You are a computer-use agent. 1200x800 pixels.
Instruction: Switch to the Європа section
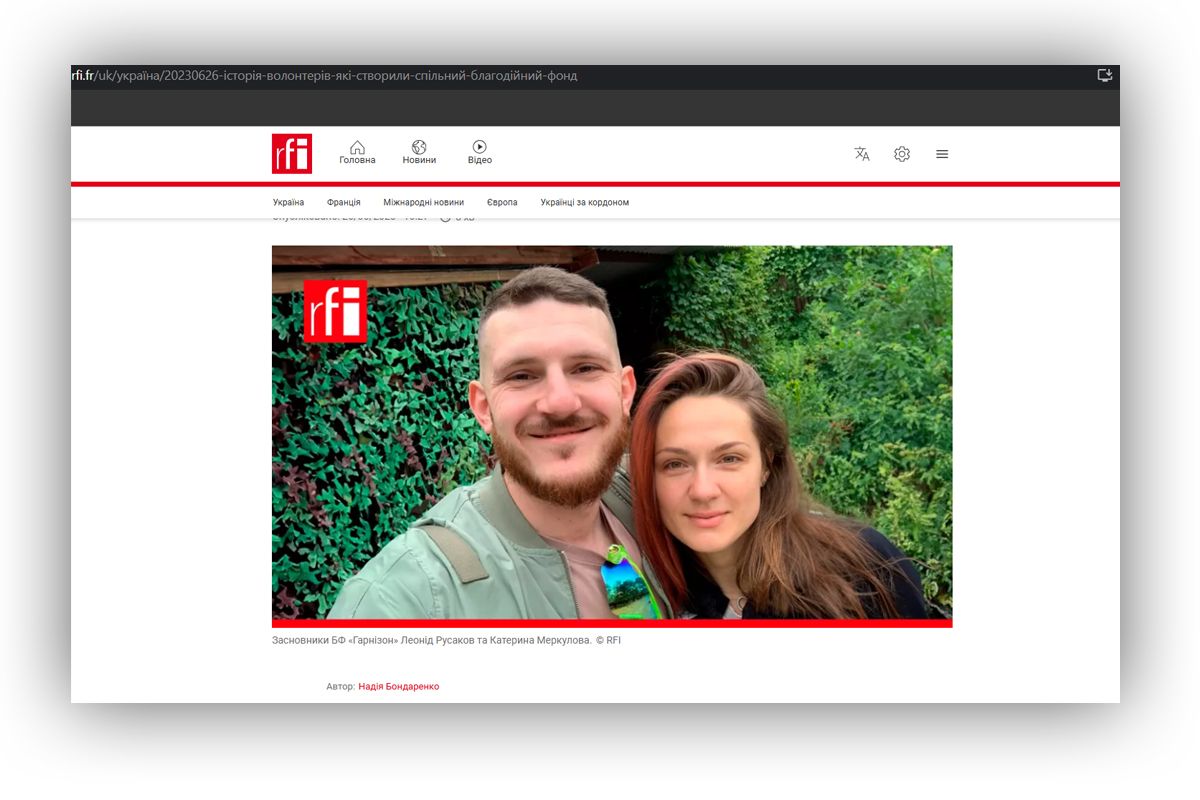(x=502, y=202)
